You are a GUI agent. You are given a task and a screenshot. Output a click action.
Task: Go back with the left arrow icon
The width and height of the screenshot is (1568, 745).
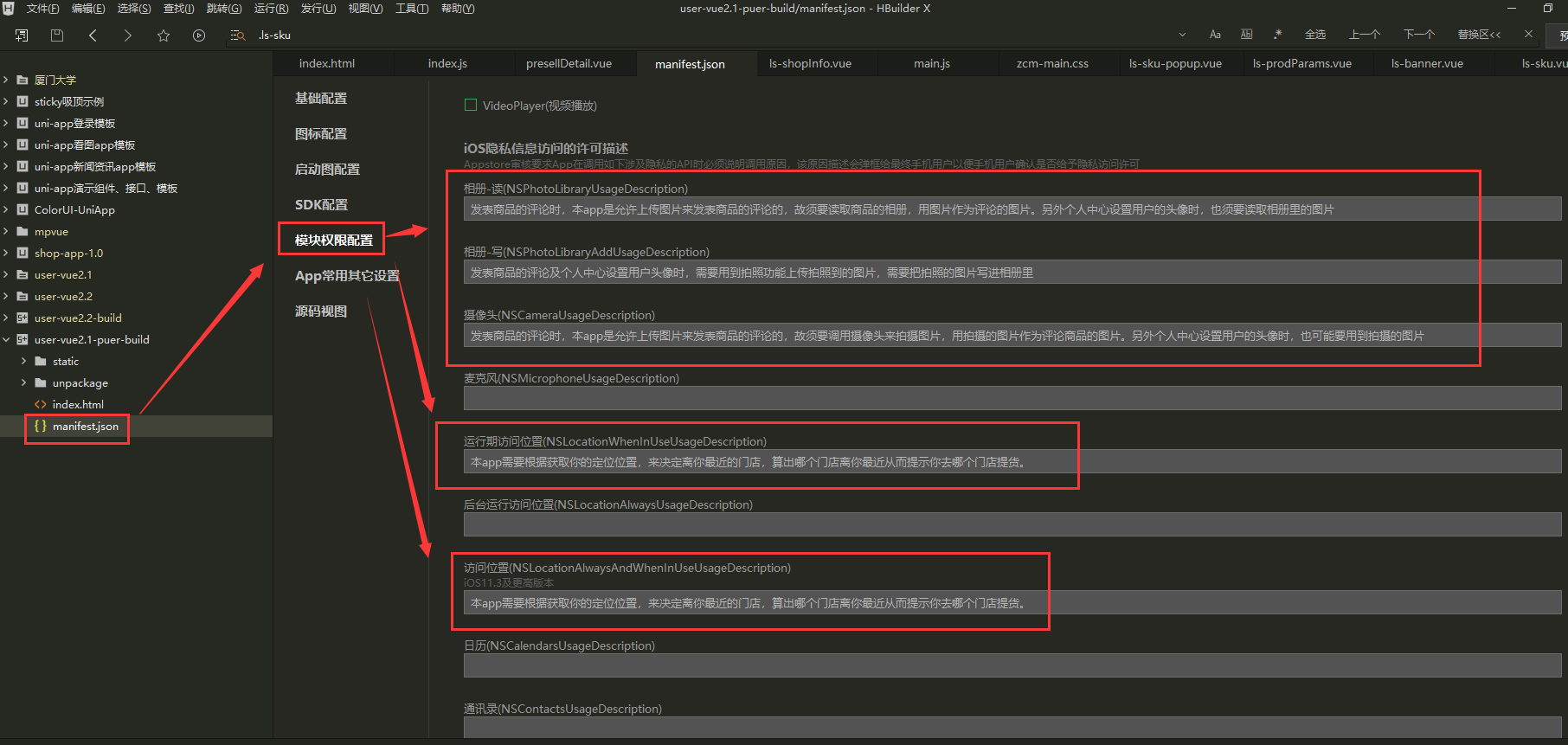pyautogui.click(x=93, y=35)
